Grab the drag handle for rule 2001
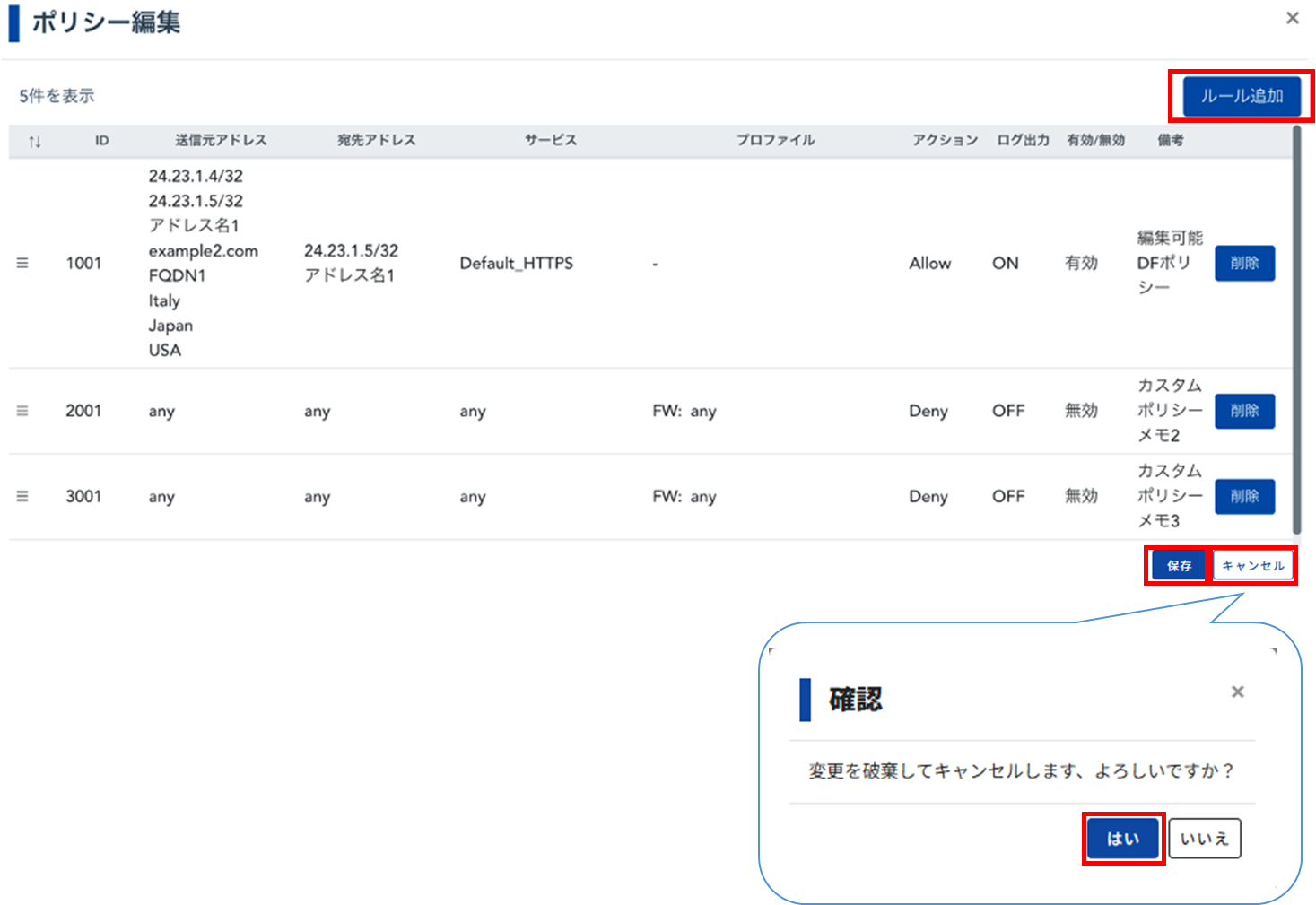1316x905 pixels. (22, 411)
